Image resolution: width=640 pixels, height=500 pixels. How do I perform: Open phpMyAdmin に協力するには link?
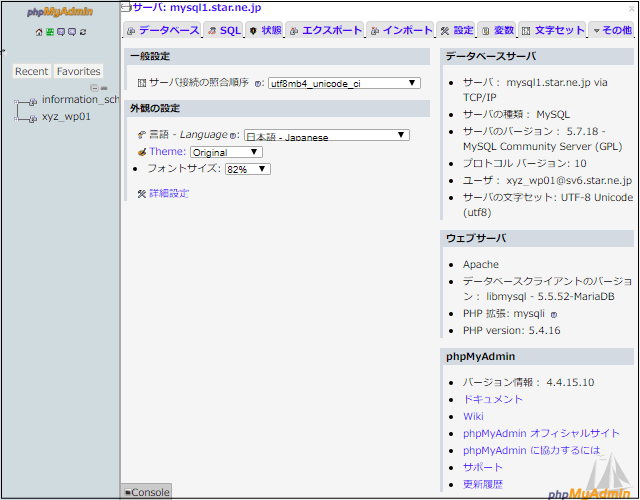(531, 451)
